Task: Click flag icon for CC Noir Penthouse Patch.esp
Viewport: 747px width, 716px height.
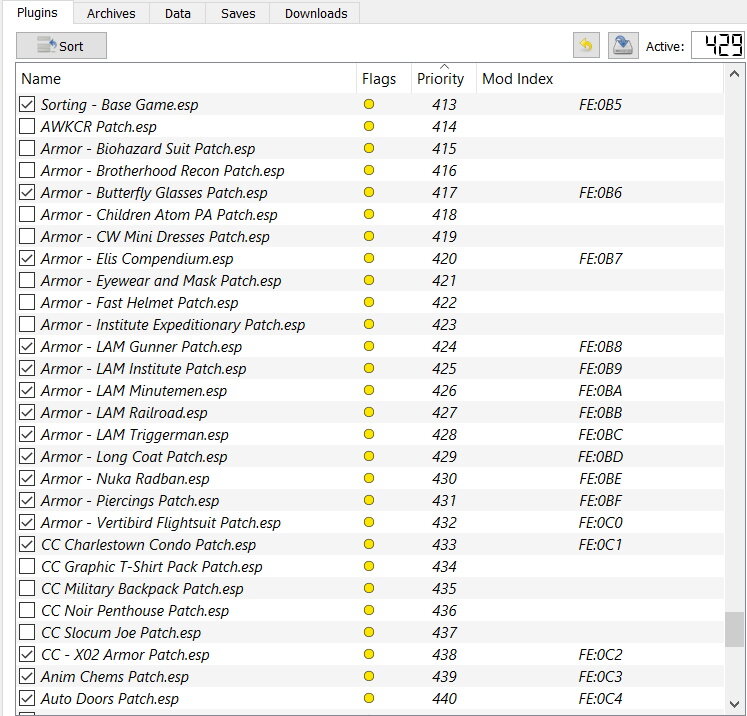Action: pos(369,610)
